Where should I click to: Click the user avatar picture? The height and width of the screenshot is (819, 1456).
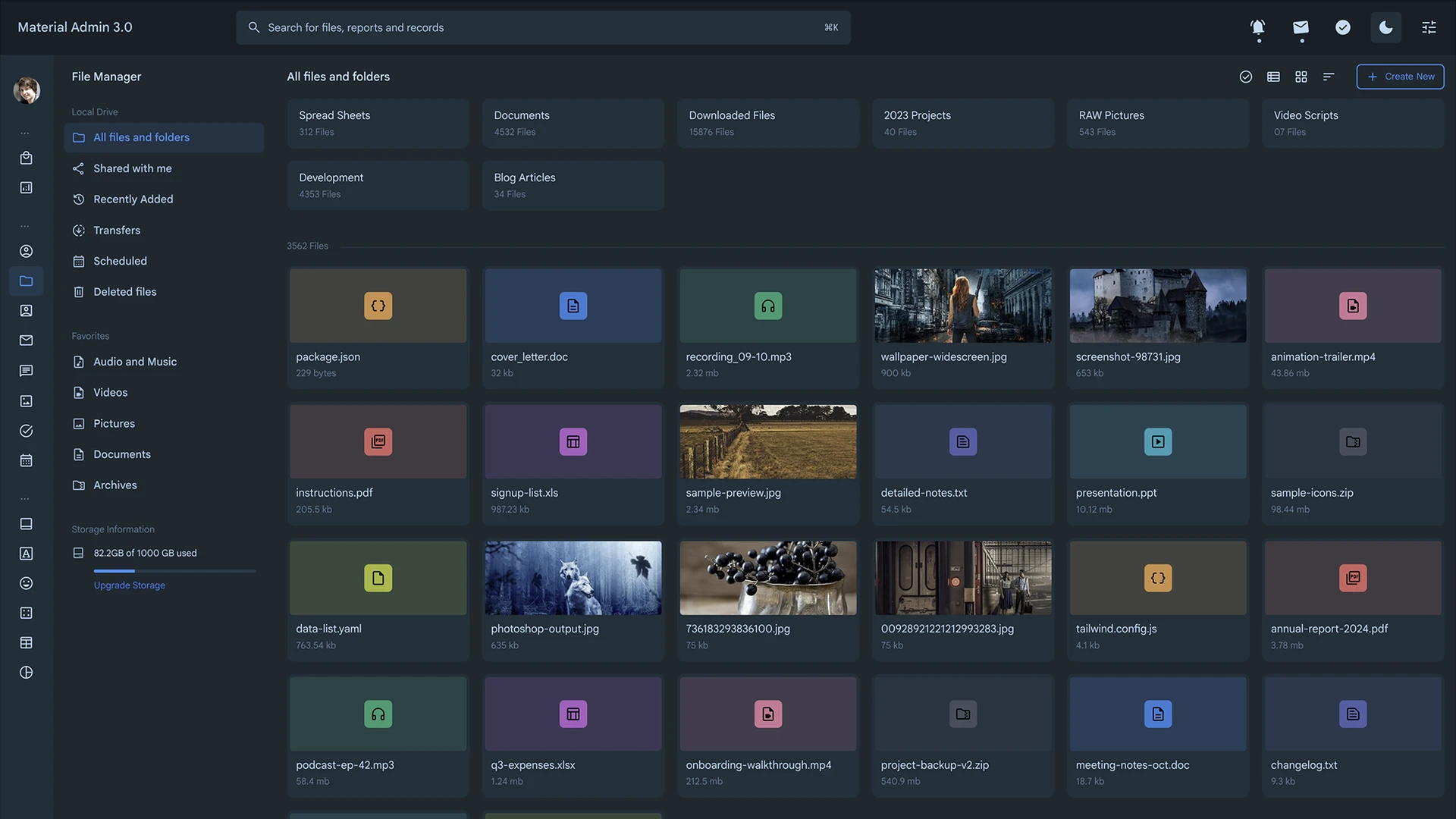pos(27,90)
